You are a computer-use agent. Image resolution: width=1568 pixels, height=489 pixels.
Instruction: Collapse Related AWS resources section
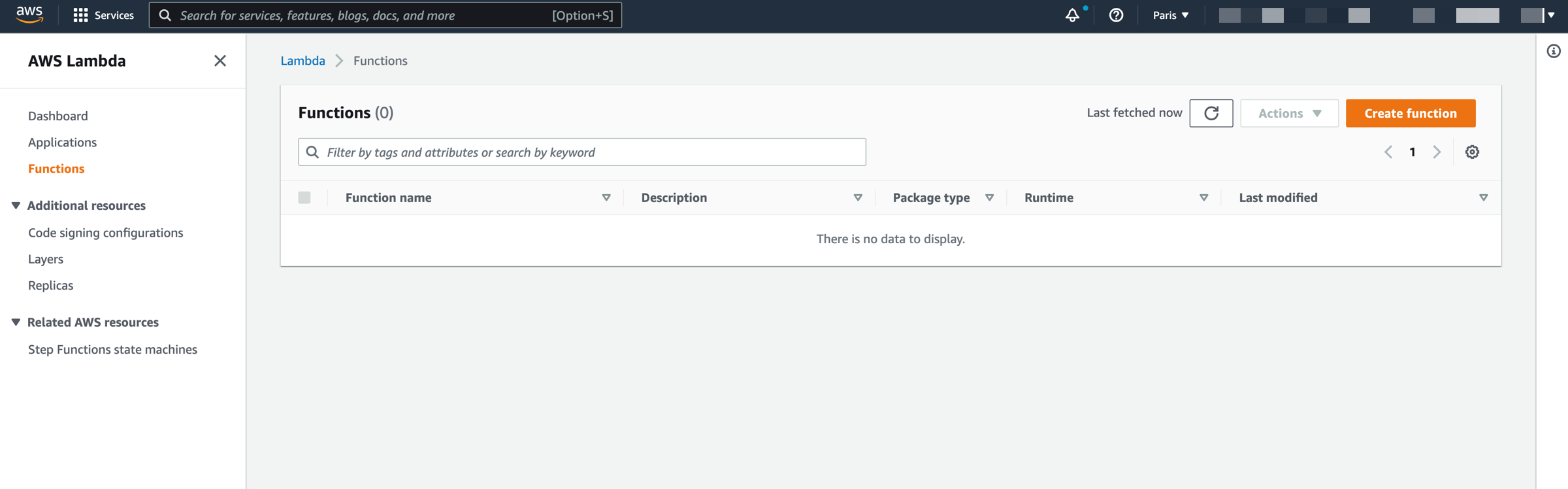tap(16, 322)
